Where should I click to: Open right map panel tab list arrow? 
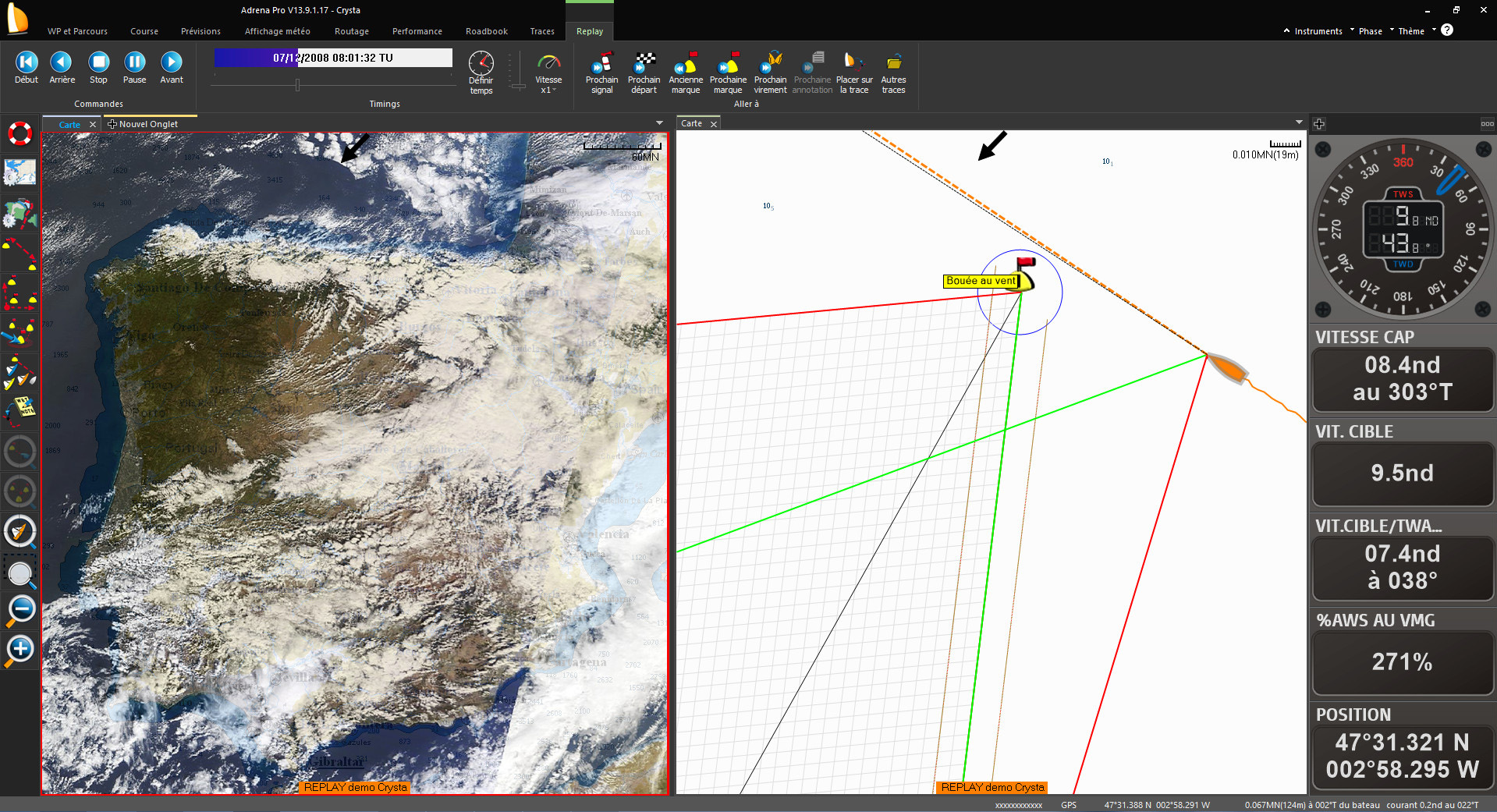(x=1299, y=122)
